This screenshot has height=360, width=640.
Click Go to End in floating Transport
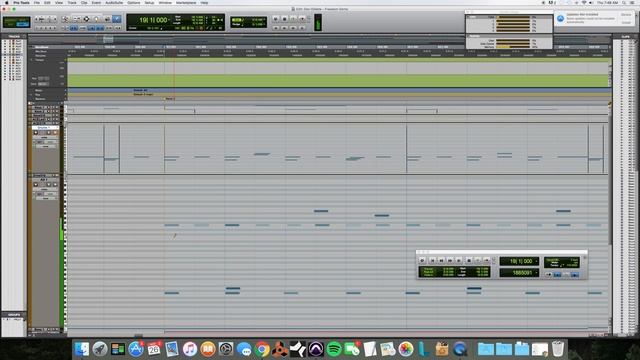[x=459, y=260]
